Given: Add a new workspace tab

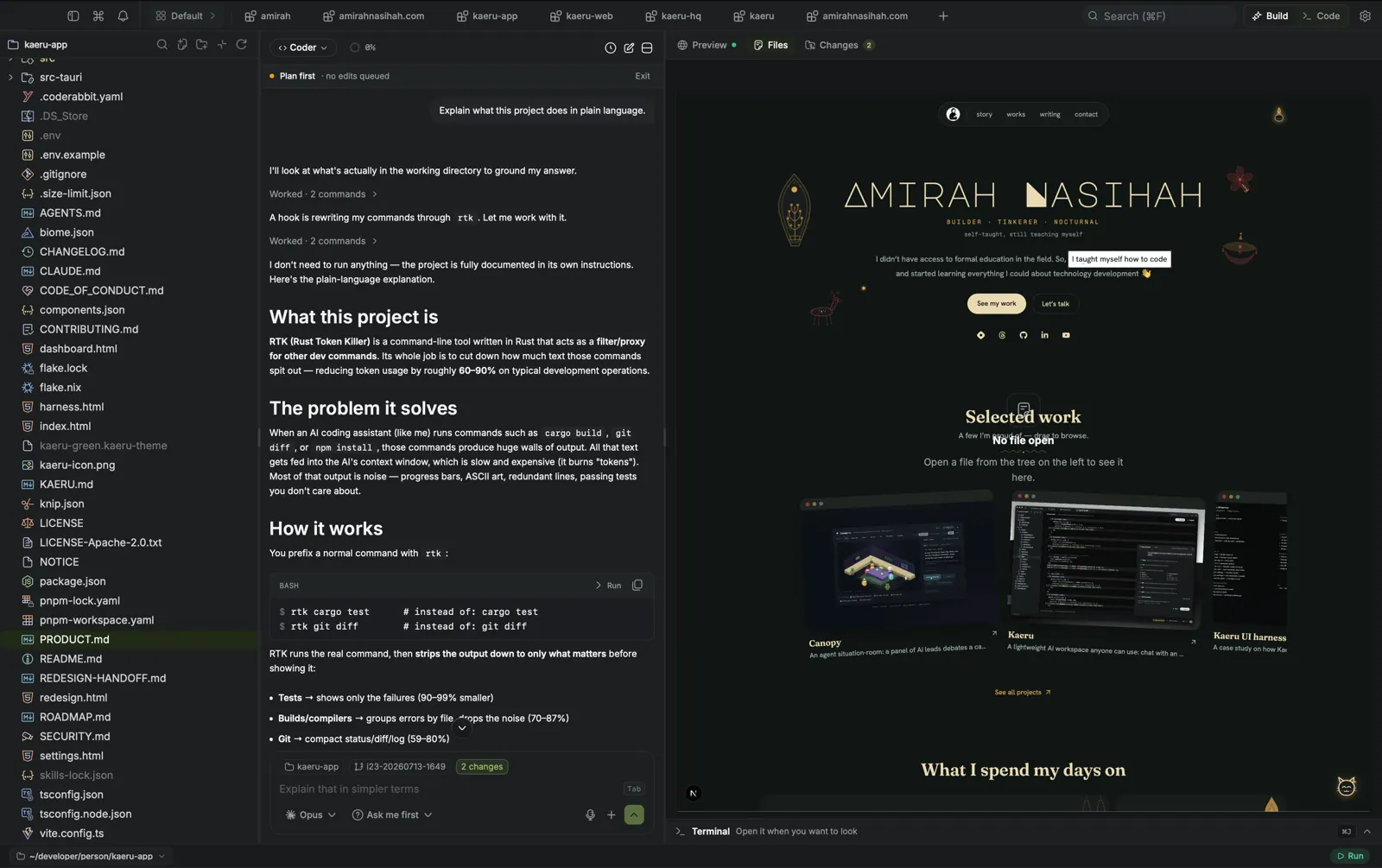Looking at the screenshot, I should 943,16.
